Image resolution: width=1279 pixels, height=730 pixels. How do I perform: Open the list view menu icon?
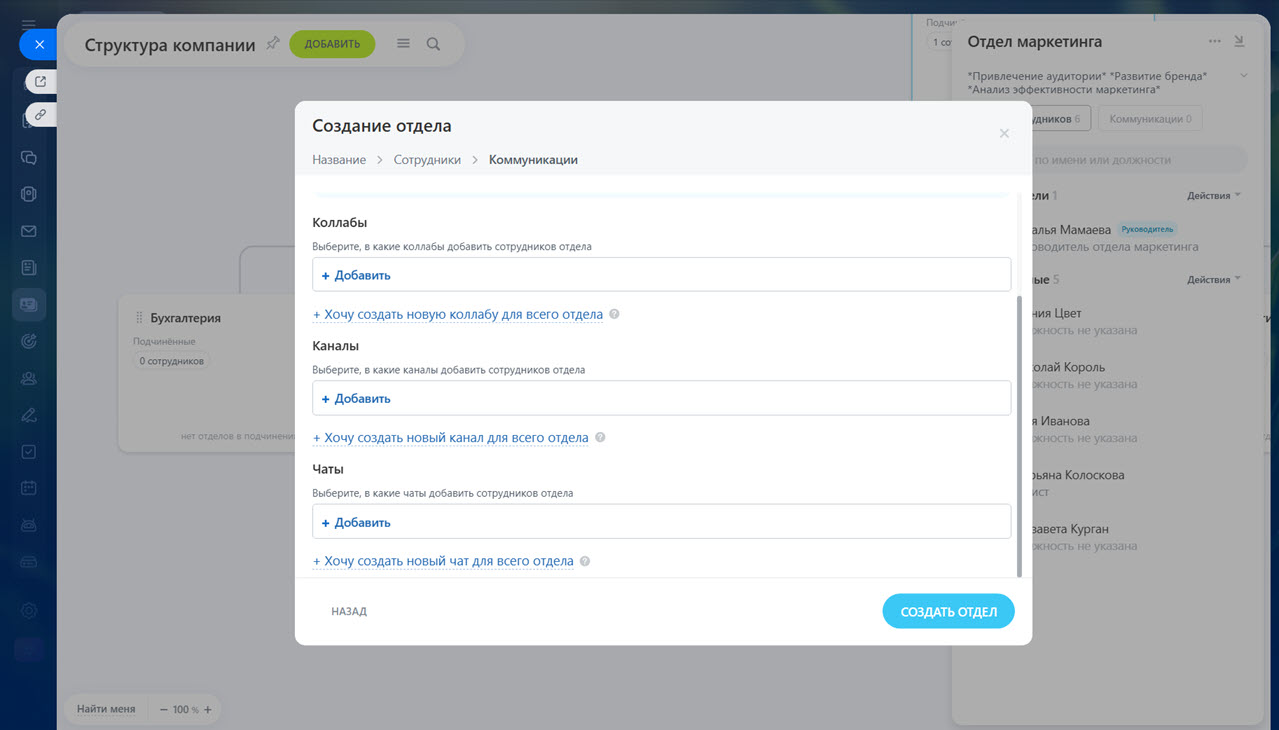click(x=403, y=44)
